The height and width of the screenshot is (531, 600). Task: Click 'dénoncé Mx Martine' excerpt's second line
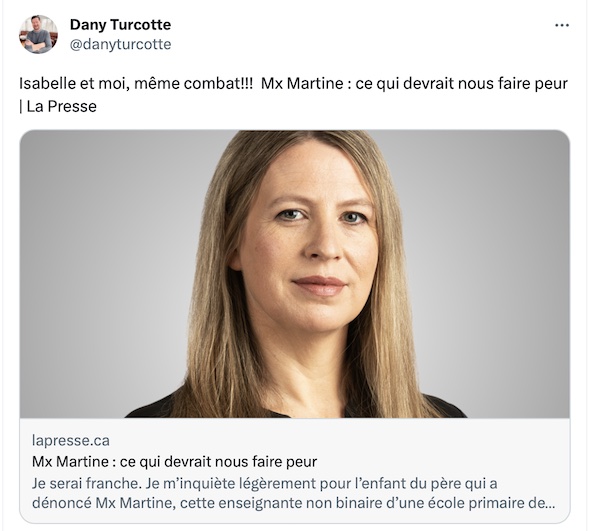(293, 503)
